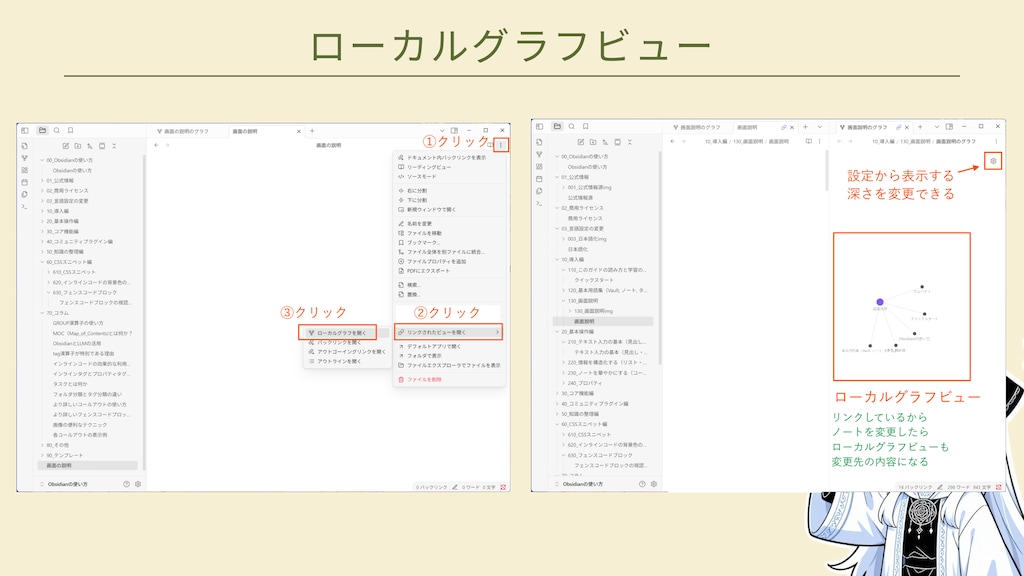Click the new note icon in left window's explorer
1024x576 pixels.
[x=66, y=146]
